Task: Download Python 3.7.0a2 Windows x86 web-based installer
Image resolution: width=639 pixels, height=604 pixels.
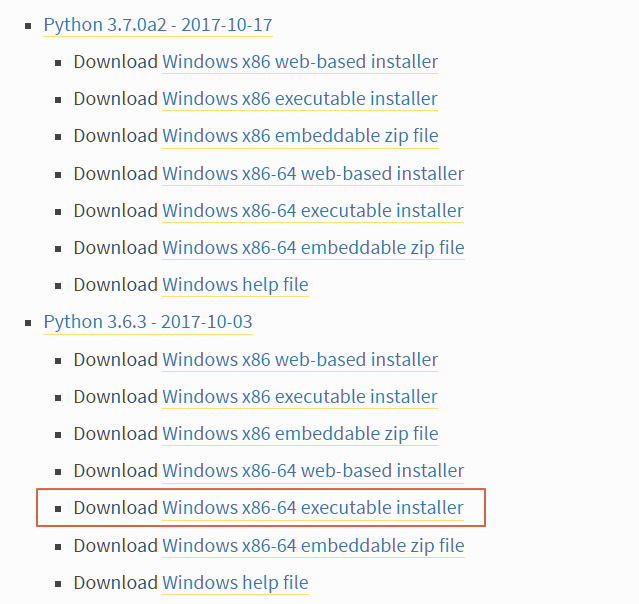Action: (x=300, y=62)
